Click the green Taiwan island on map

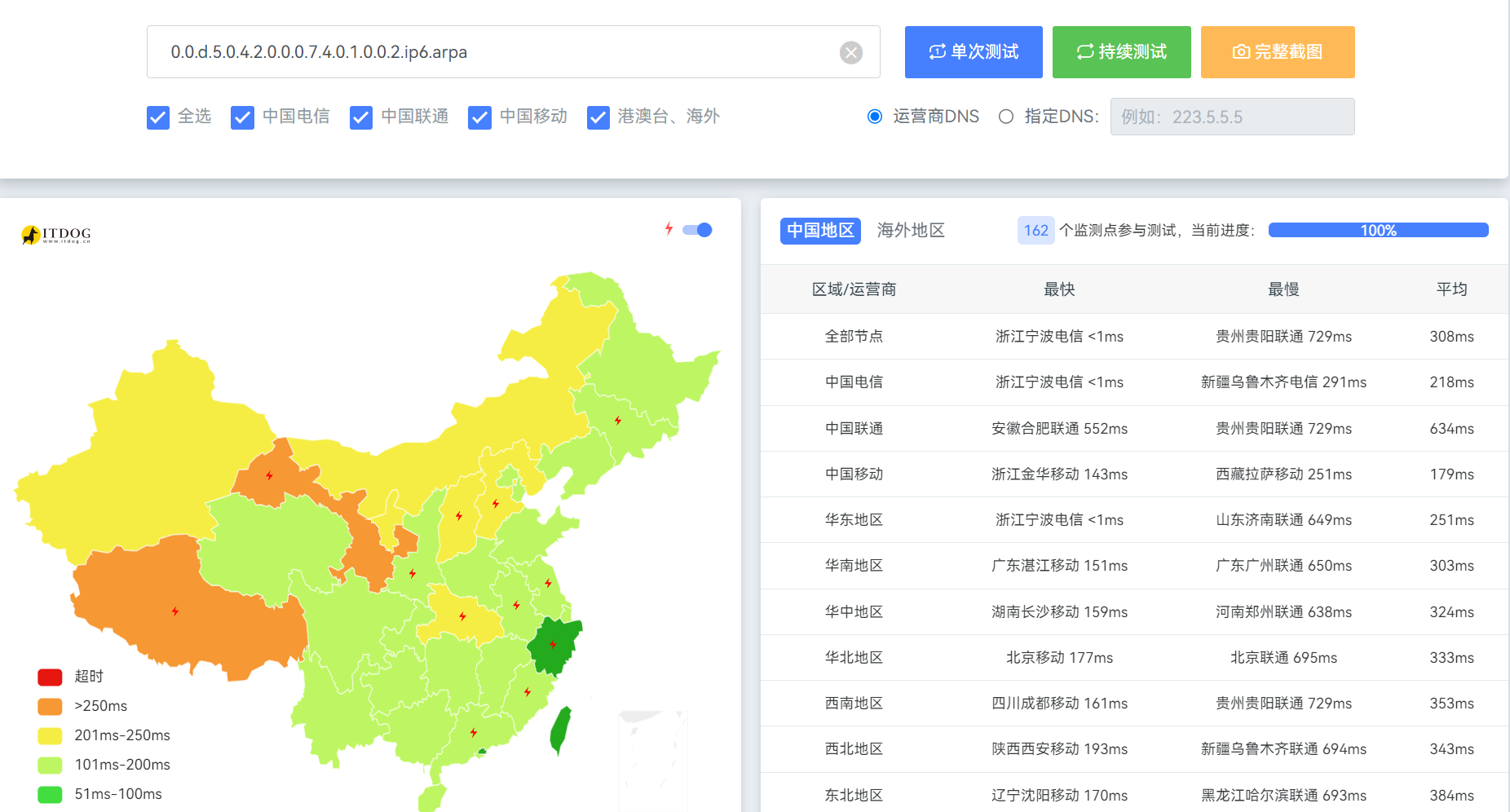[x=560, y=728]
